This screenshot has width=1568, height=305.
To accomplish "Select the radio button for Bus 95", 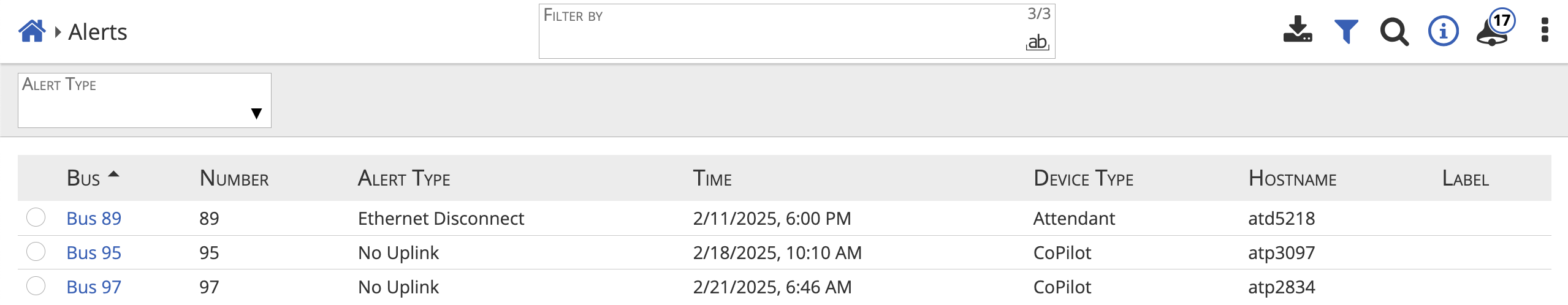I will pyautogui.click(x=36, y=252).
